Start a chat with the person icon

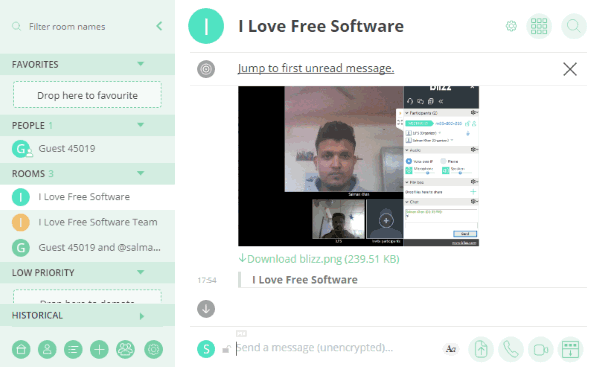(x=47, y=349)
